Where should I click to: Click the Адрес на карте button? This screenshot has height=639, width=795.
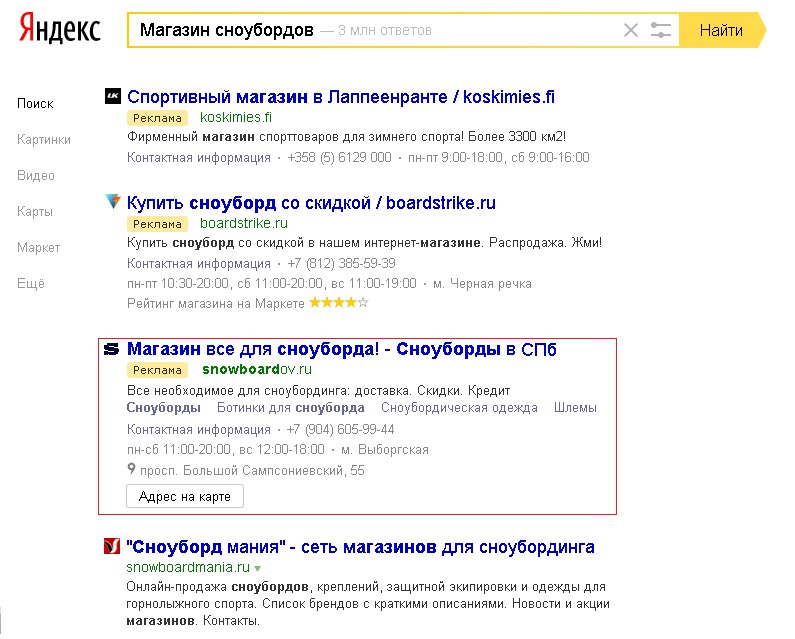(x=185, y=496)
